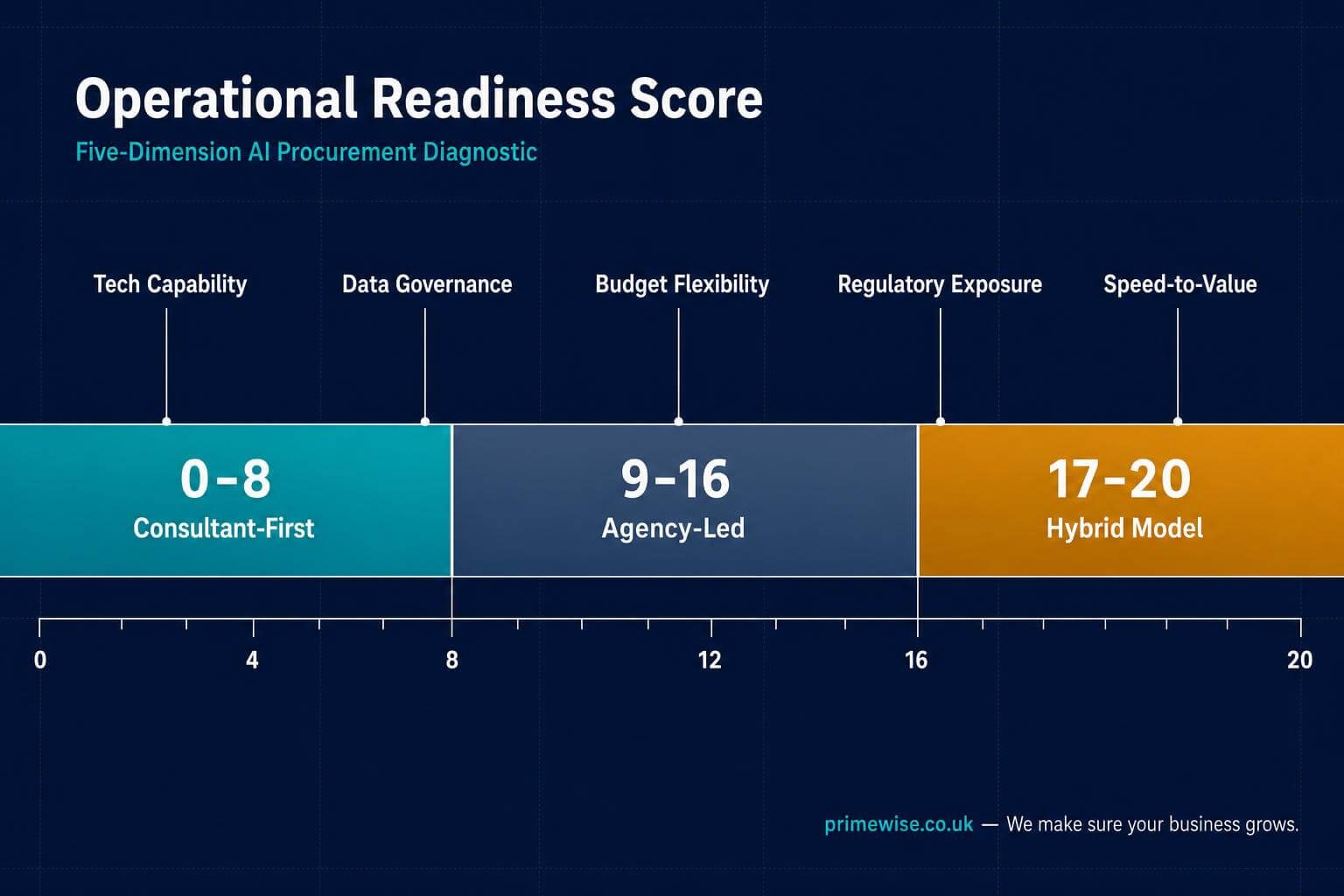Screen dimensions: 1344x896
Task: Click the Regulatory Exposure marker dot
Action: 941,422
